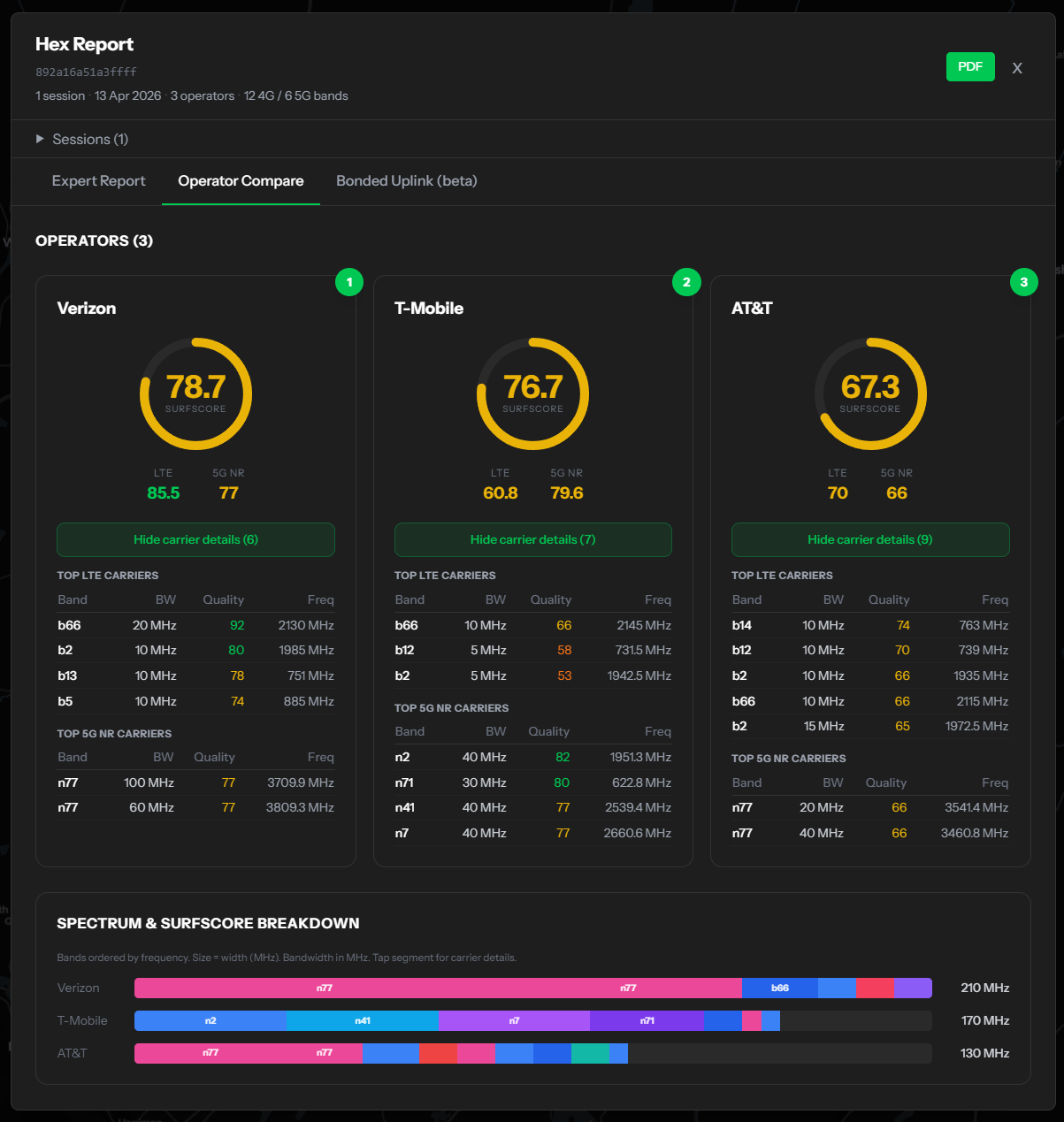Tap T-Mobile's purple n71 spectrum segment
Screen dimensions: 1064x1122
647,1020
